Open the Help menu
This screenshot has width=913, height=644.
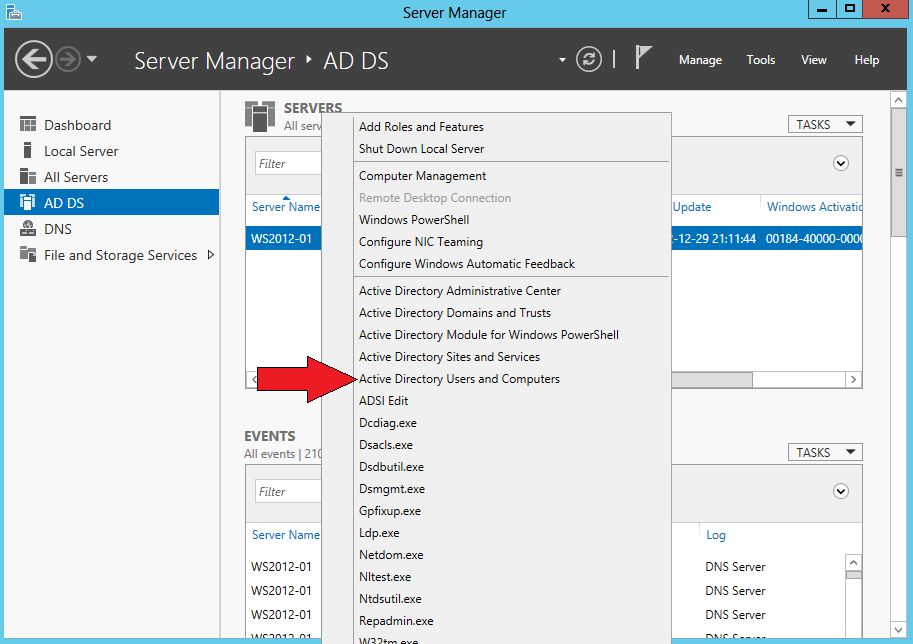866,60
